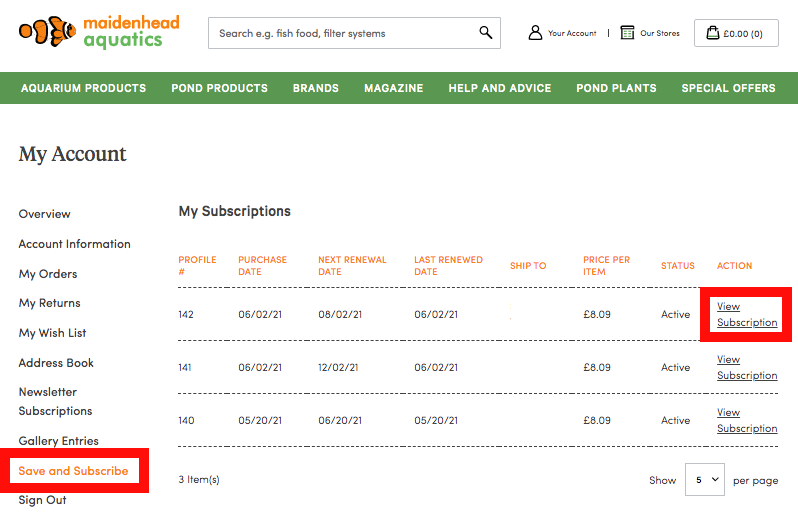This screenshot has width=798, height=527.
Task: Click the 3 Item(s) count text
Action: (x=198, y=479)
